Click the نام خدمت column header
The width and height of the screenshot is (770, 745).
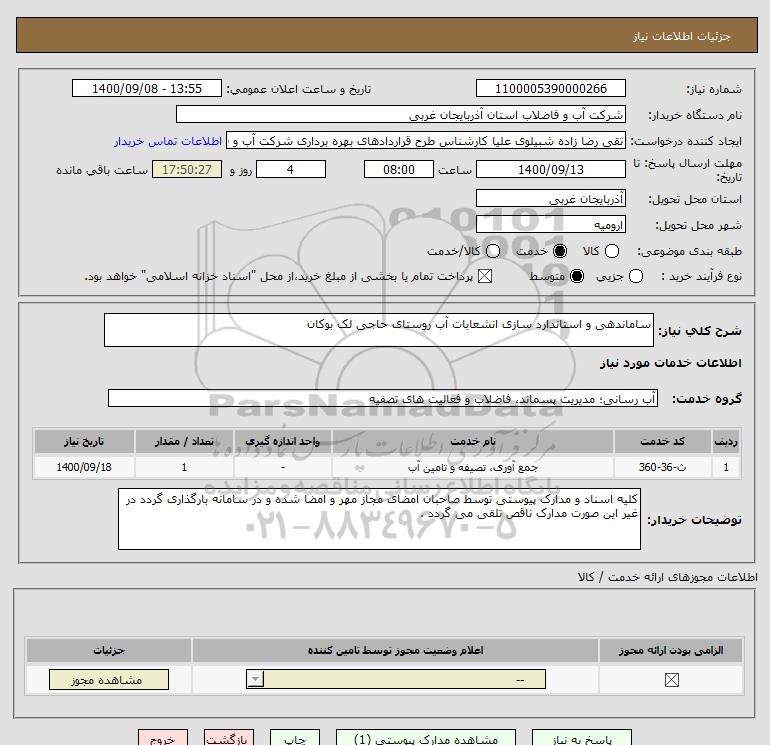[x=473, y=441]
